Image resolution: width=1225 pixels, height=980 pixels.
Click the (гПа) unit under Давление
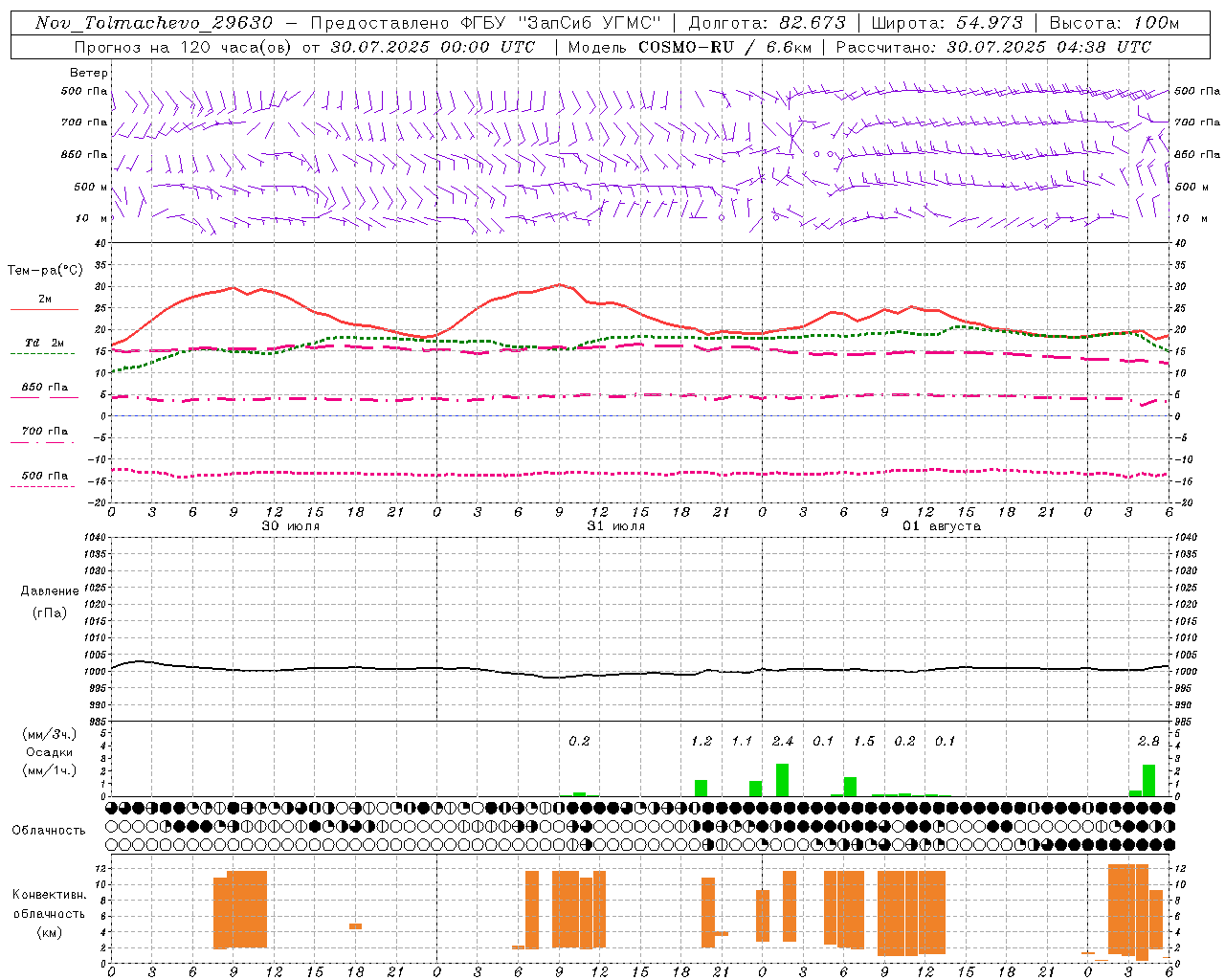click(50, 612)
